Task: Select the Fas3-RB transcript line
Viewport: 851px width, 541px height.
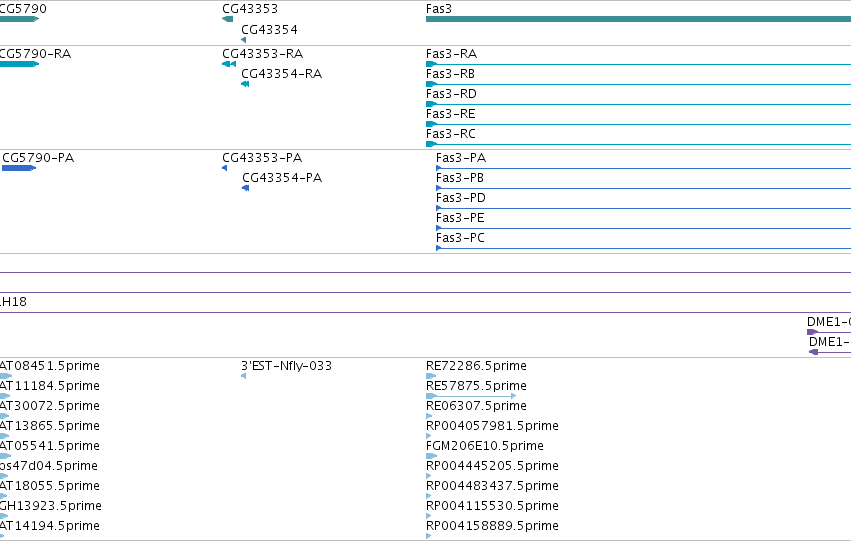Action: 638,84
